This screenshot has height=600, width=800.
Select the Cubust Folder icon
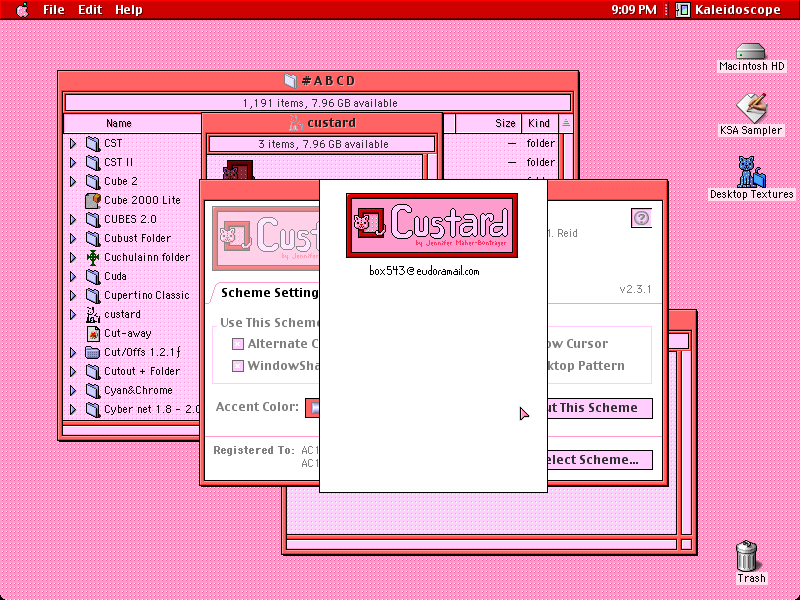(x=93, y=238)
